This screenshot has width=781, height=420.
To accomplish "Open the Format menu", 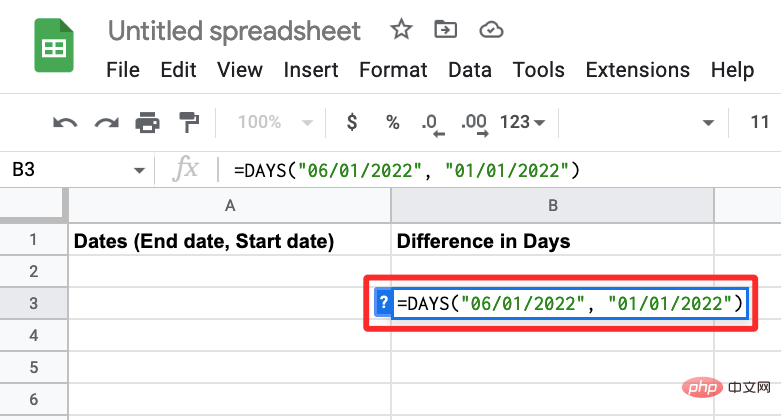I will [393, 70].
